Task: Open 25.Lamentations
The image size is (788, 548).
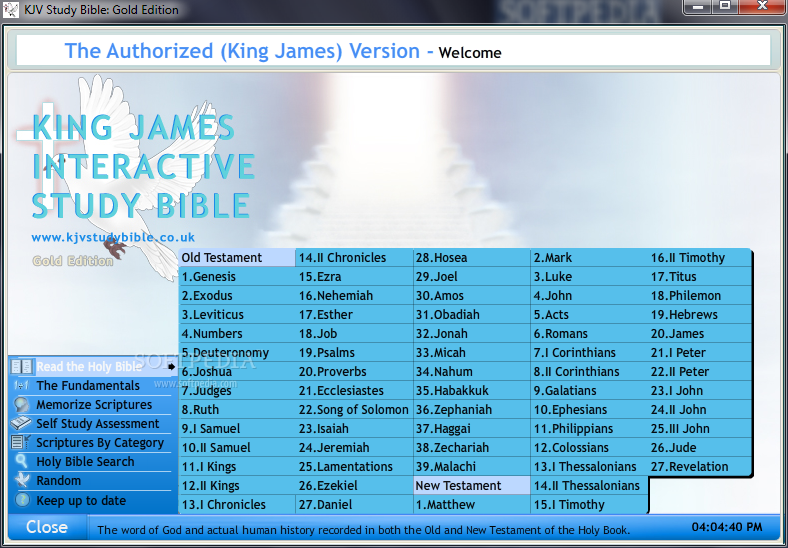Action: coord(354,467)
